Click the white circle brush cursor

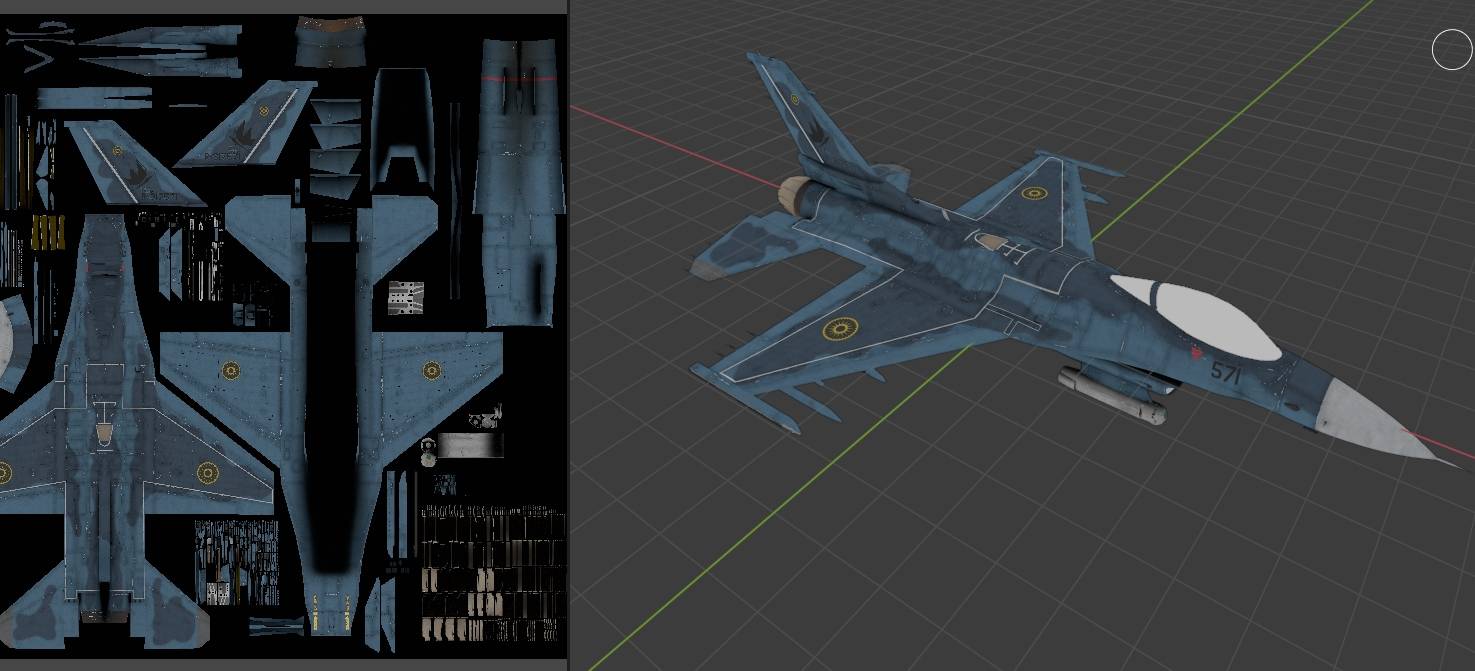[x=1451, y=50]
